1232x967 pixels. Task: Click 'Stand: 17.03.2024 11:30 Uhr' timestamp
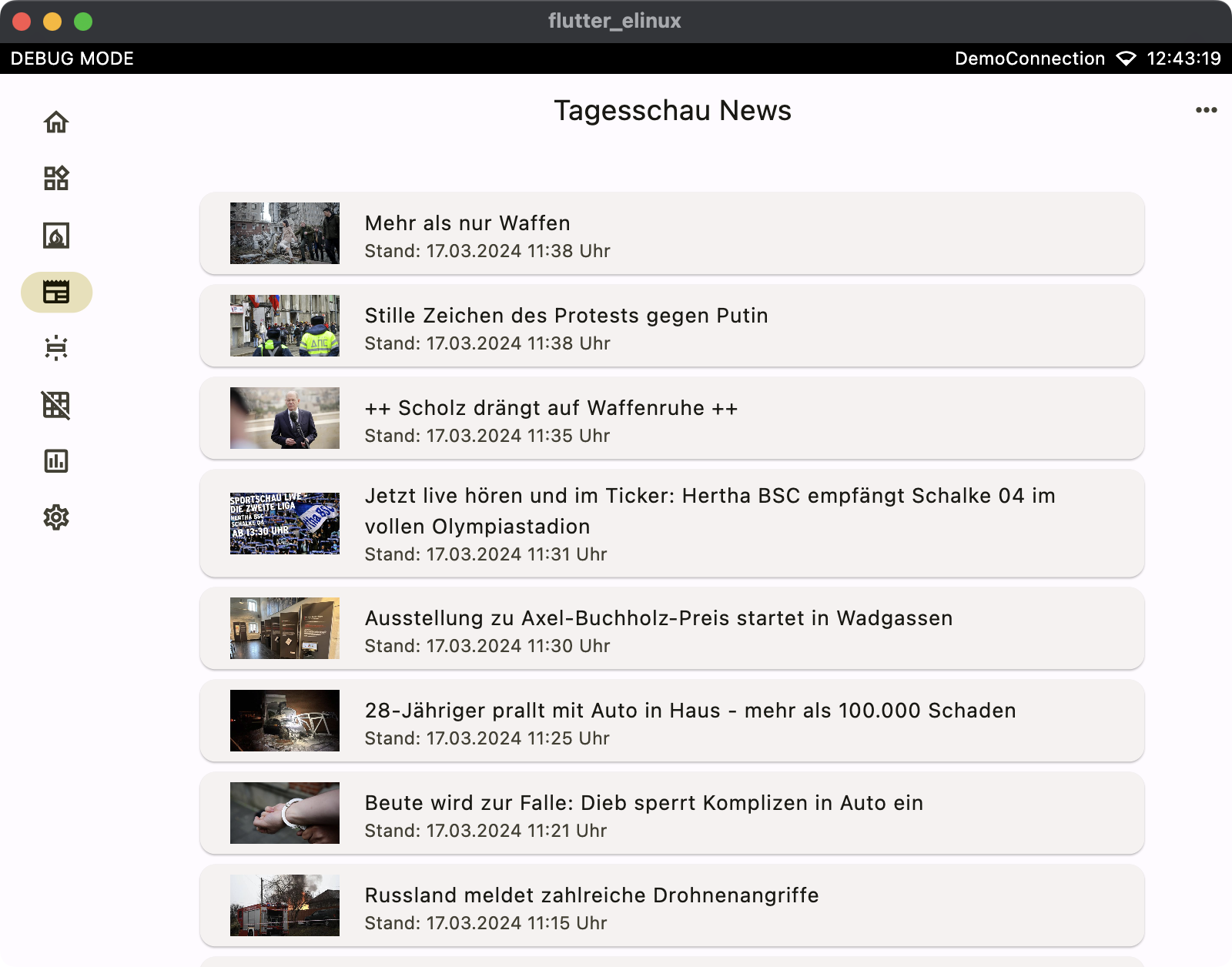point(487,646)
